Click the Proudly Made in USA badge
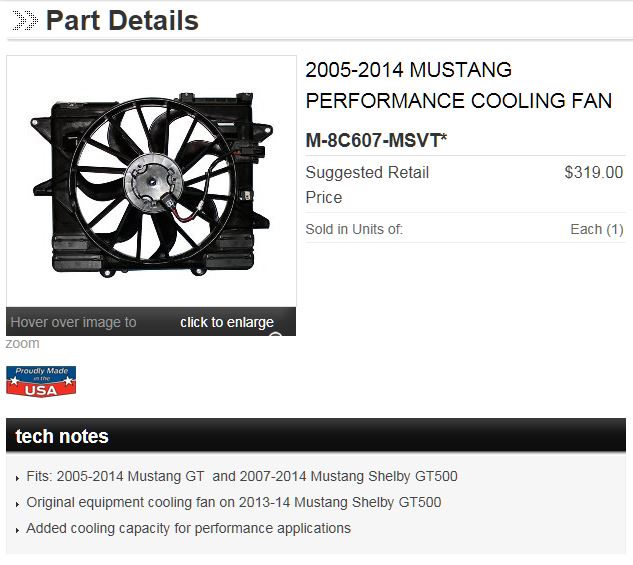This screenshot has height=565, width=633. point(41,381)
